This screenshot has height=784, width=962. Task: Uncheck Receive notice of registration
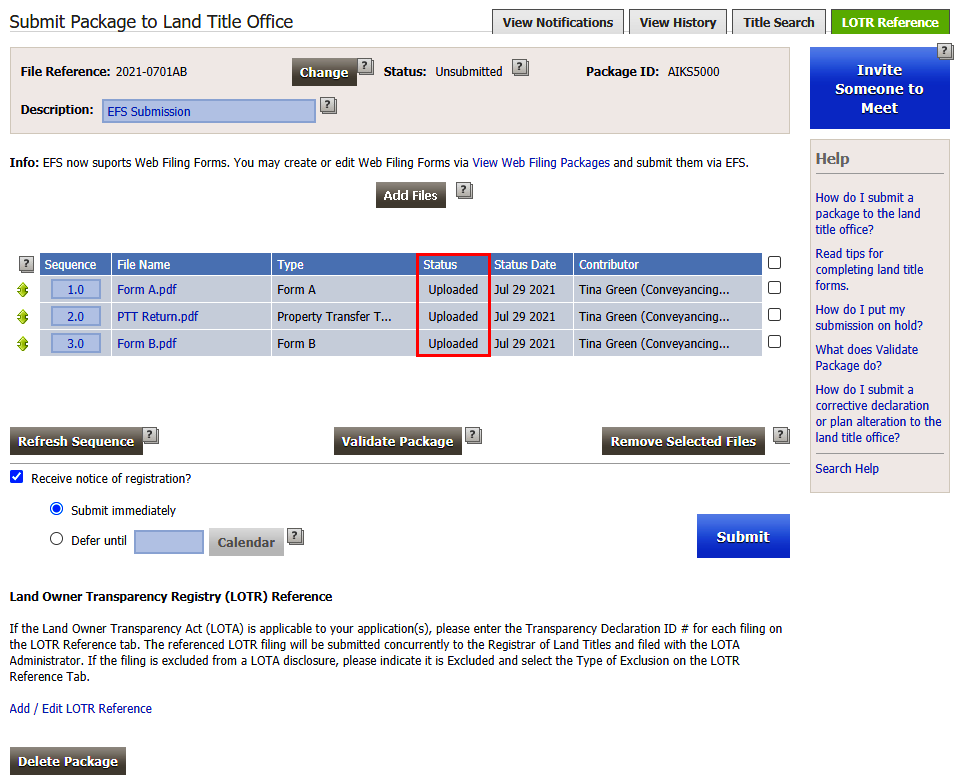17,477
